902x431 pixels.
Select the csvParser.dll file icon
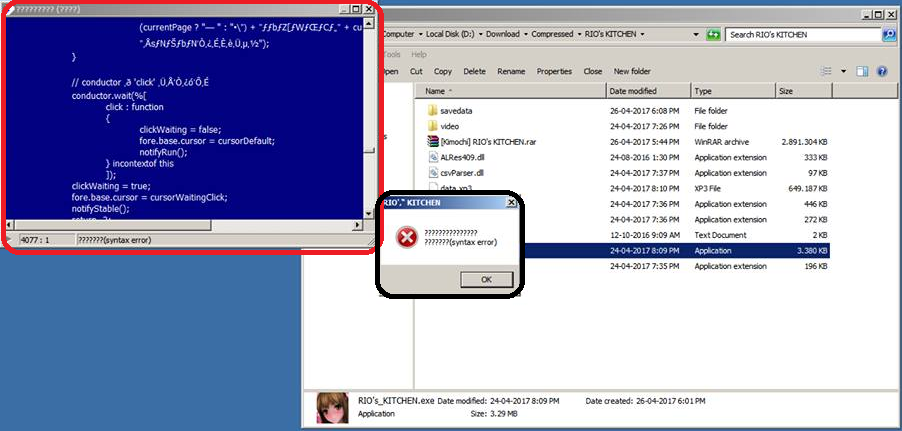coord(433,173)
